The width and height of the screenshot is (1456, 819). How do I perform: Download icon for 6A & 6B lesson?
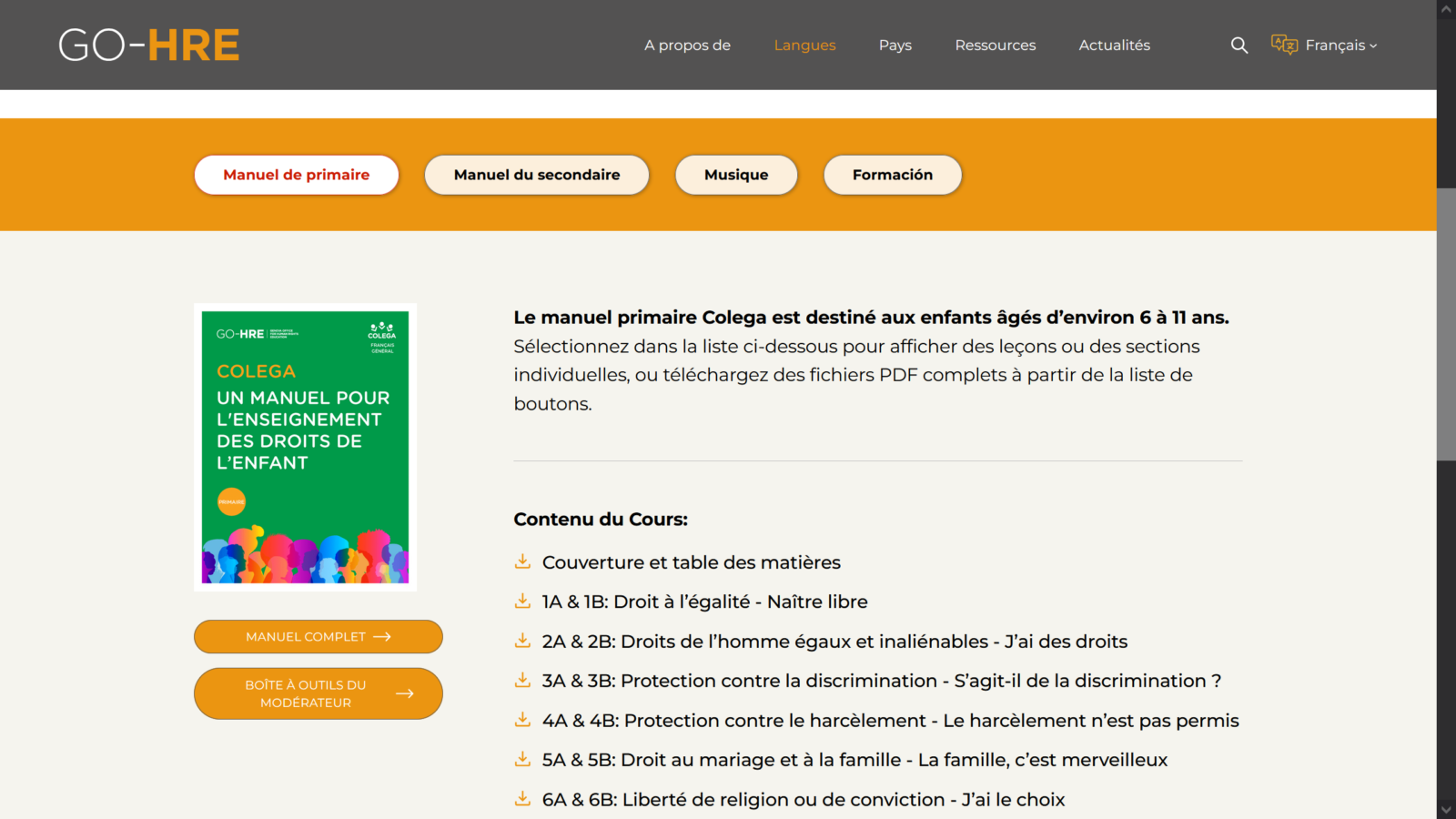coord(522,799)
